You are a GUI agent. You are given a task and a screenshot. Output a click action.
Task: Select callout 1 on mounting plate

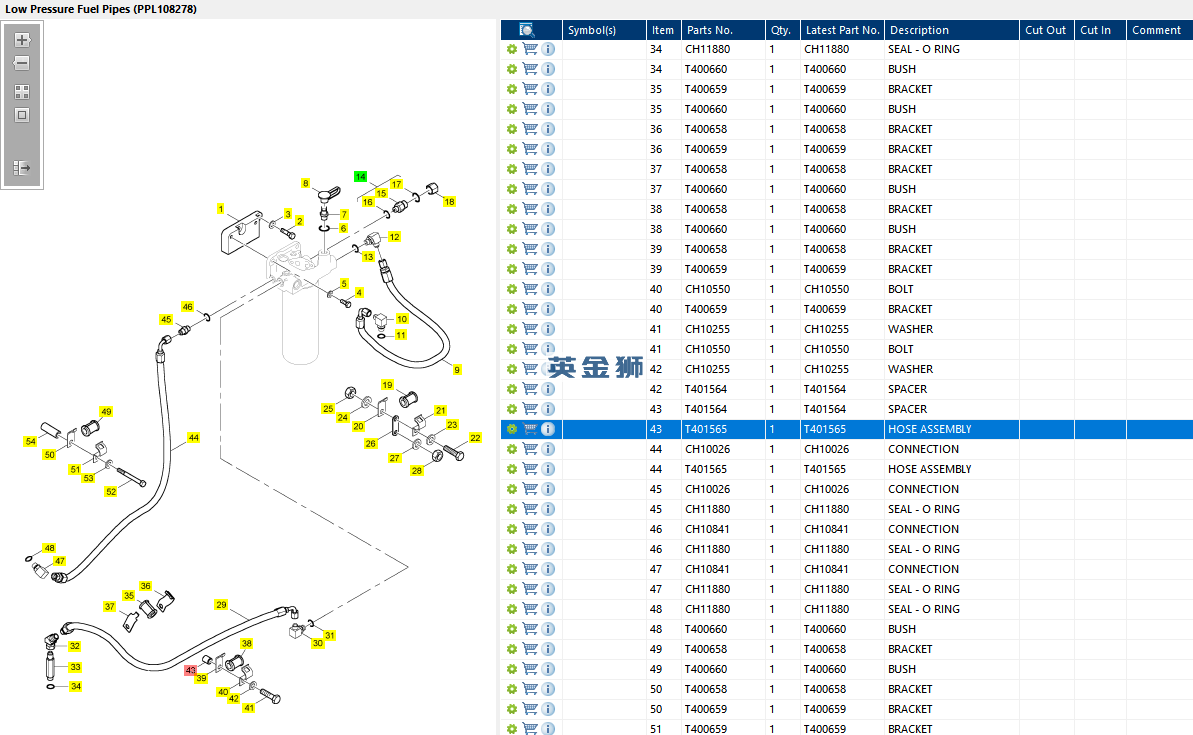click(221, 208)
